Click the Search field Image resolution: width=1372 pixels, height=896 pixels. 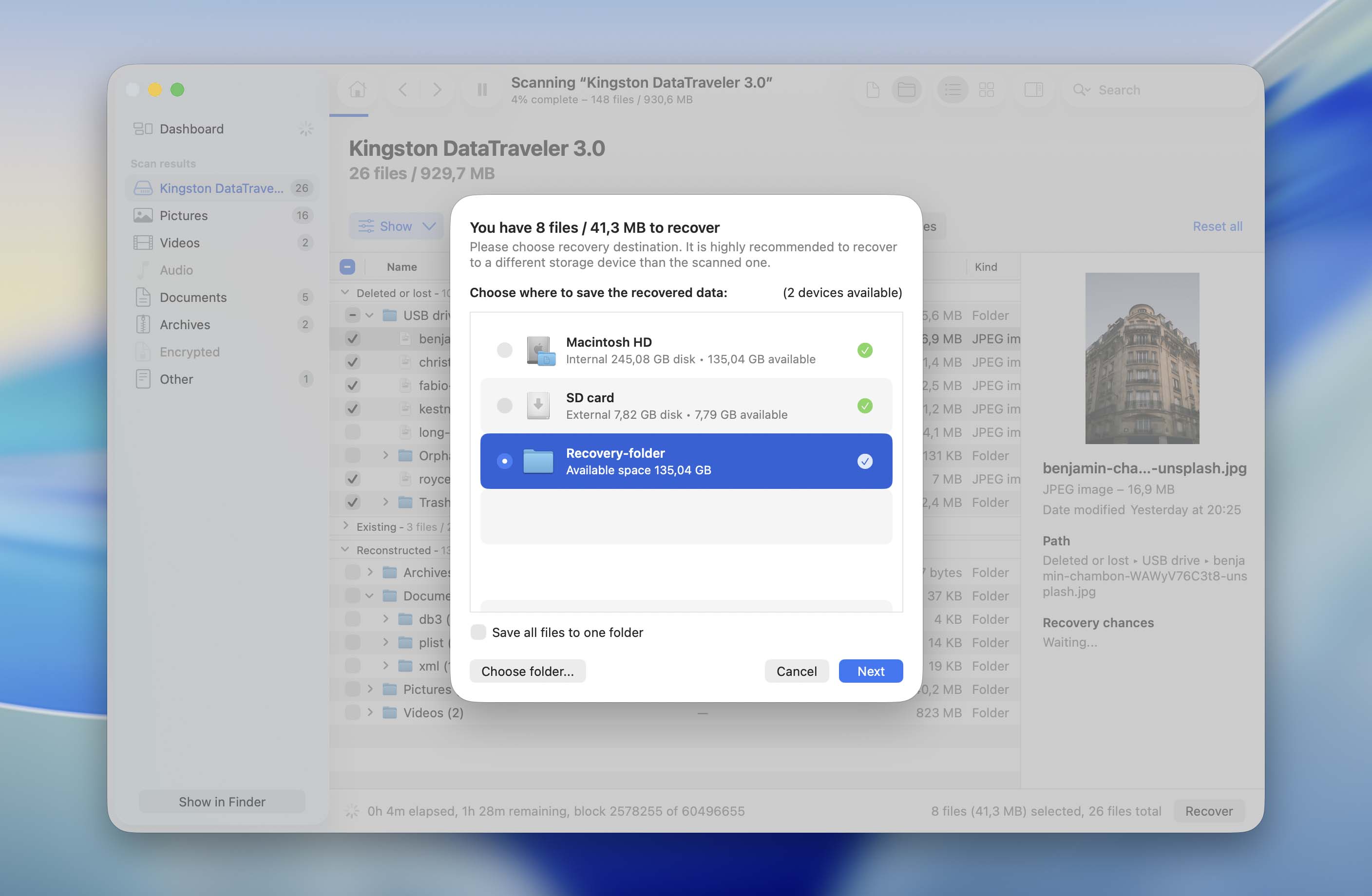[x=1159, y=89]
